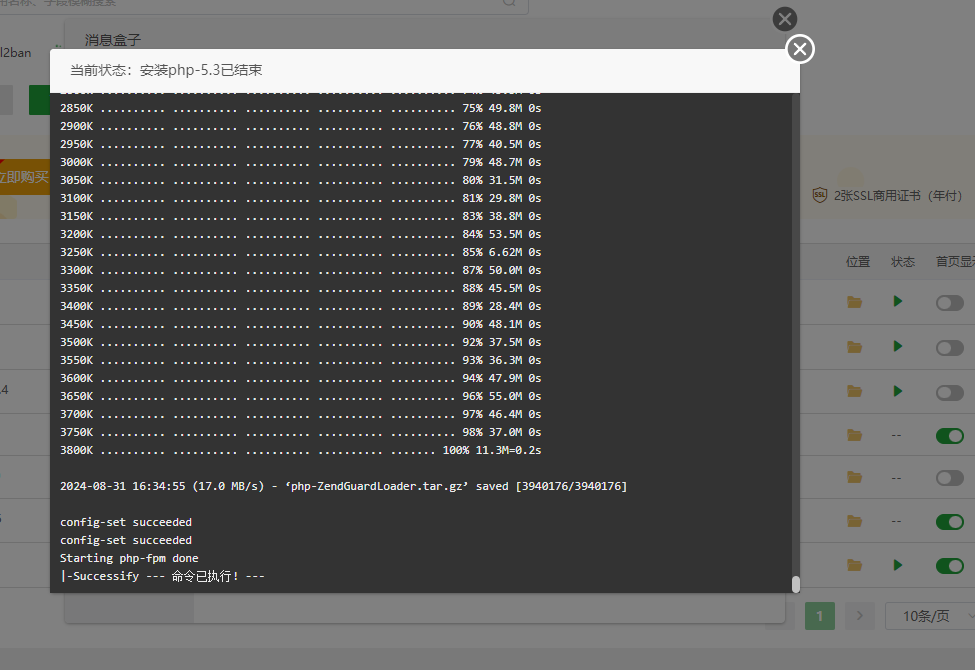This screenshot has height=670, width=975.
Task: Open folder location in fifth table row
Action: point(854,478)
